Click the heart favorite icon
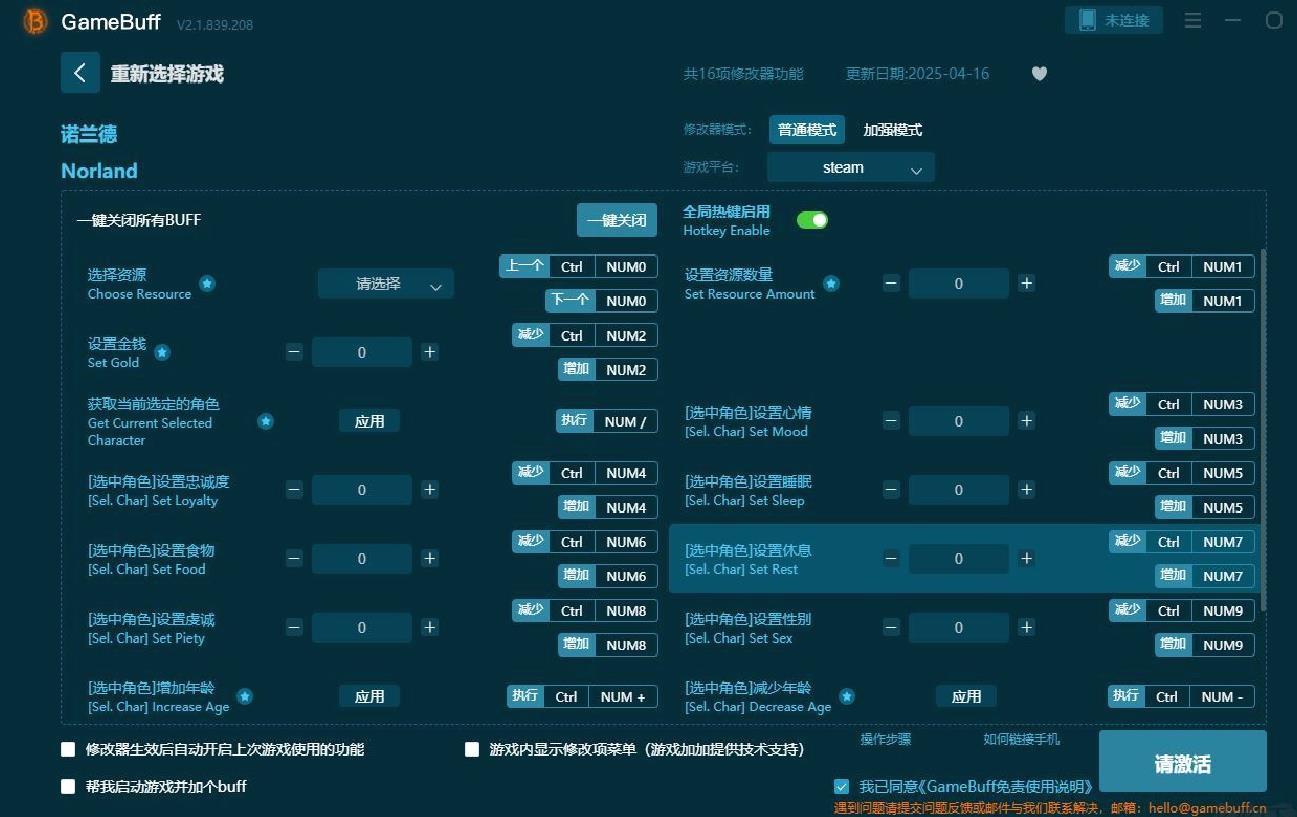Viewport: 1297px width, 817px height. coord(1039,73)
